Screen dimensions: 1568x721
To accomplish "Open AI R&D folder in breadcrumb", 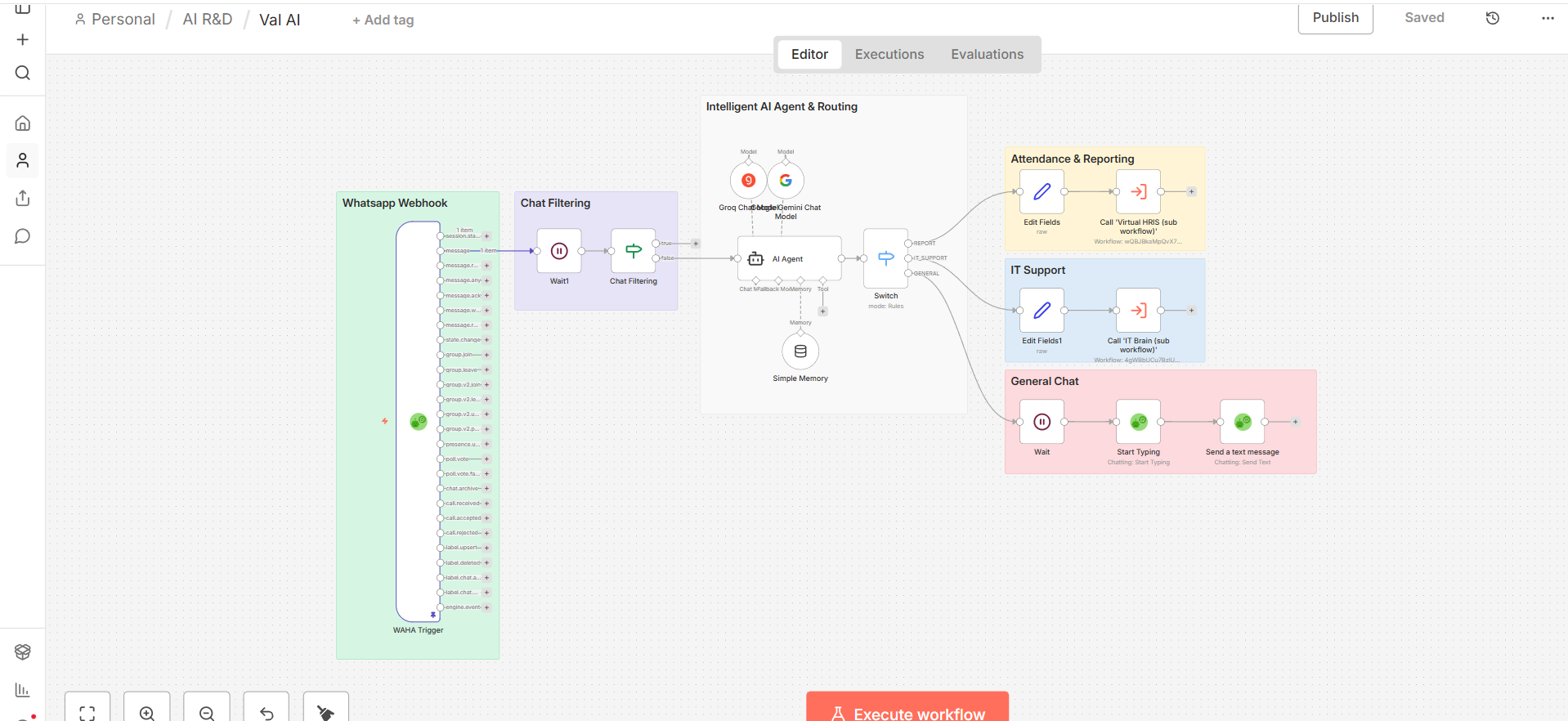I will click(208, 20).
